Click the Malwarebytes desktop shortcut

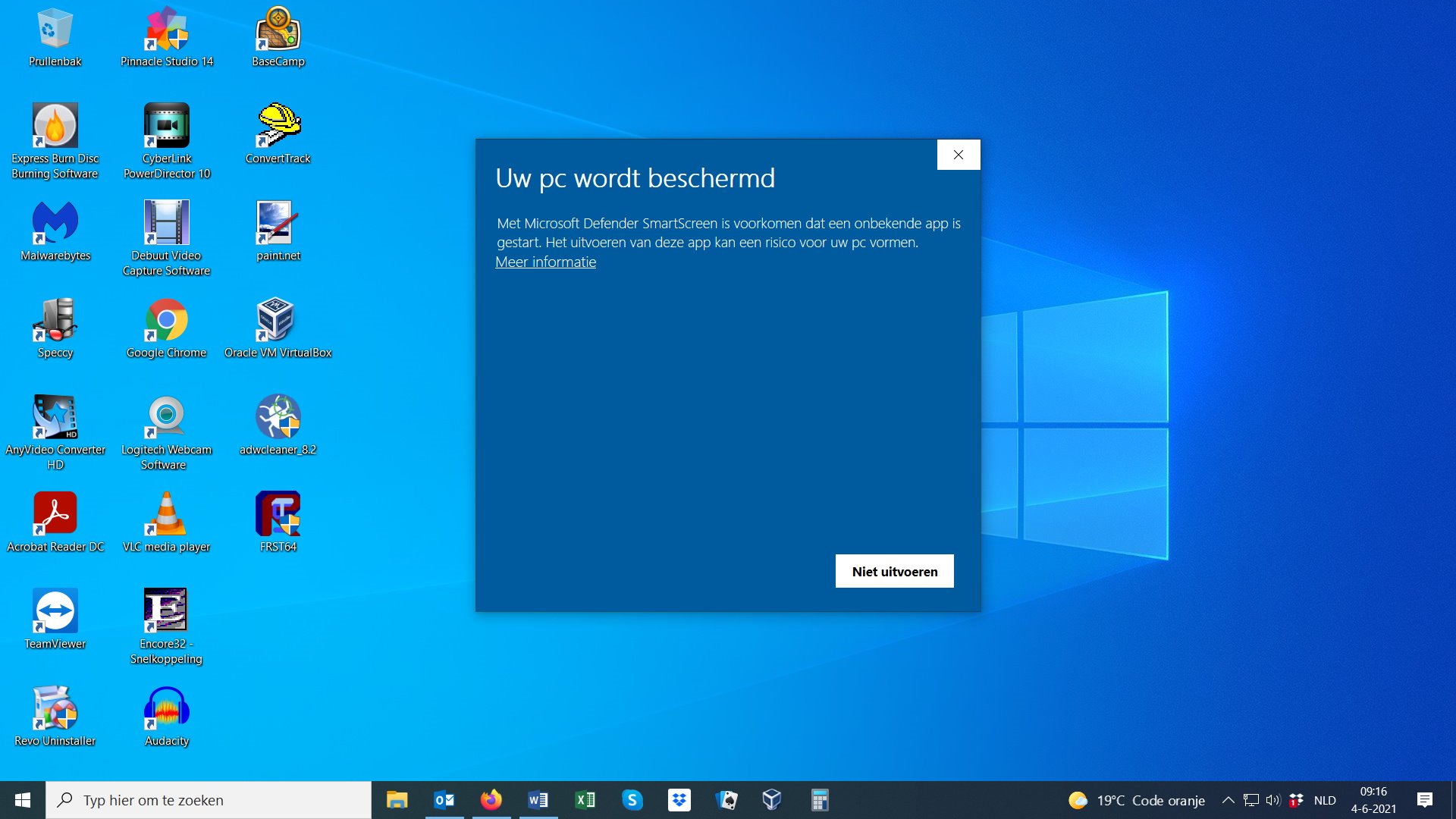point(55,232)
